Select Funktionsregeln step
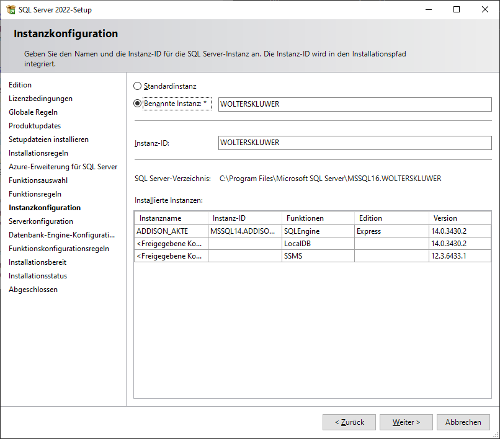 (35, 194)
